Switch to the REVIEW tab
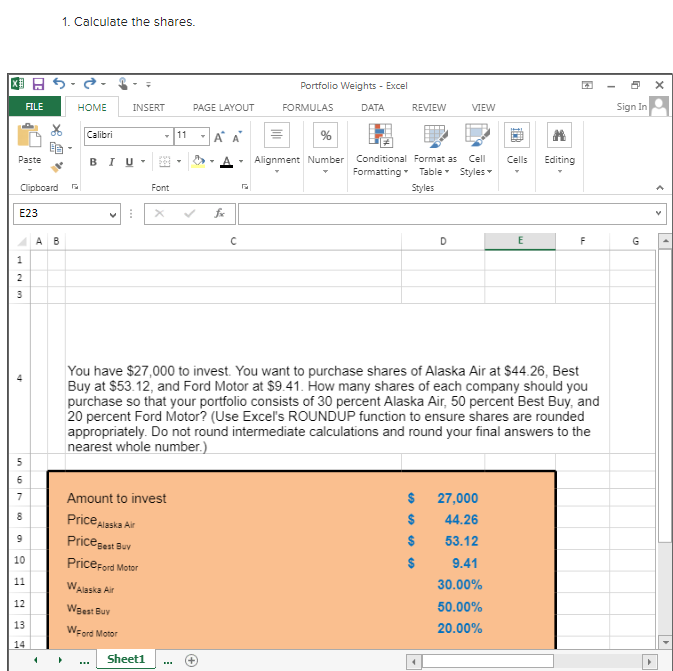This screenshot has height=671, width=673. click(x=429, y=107)
